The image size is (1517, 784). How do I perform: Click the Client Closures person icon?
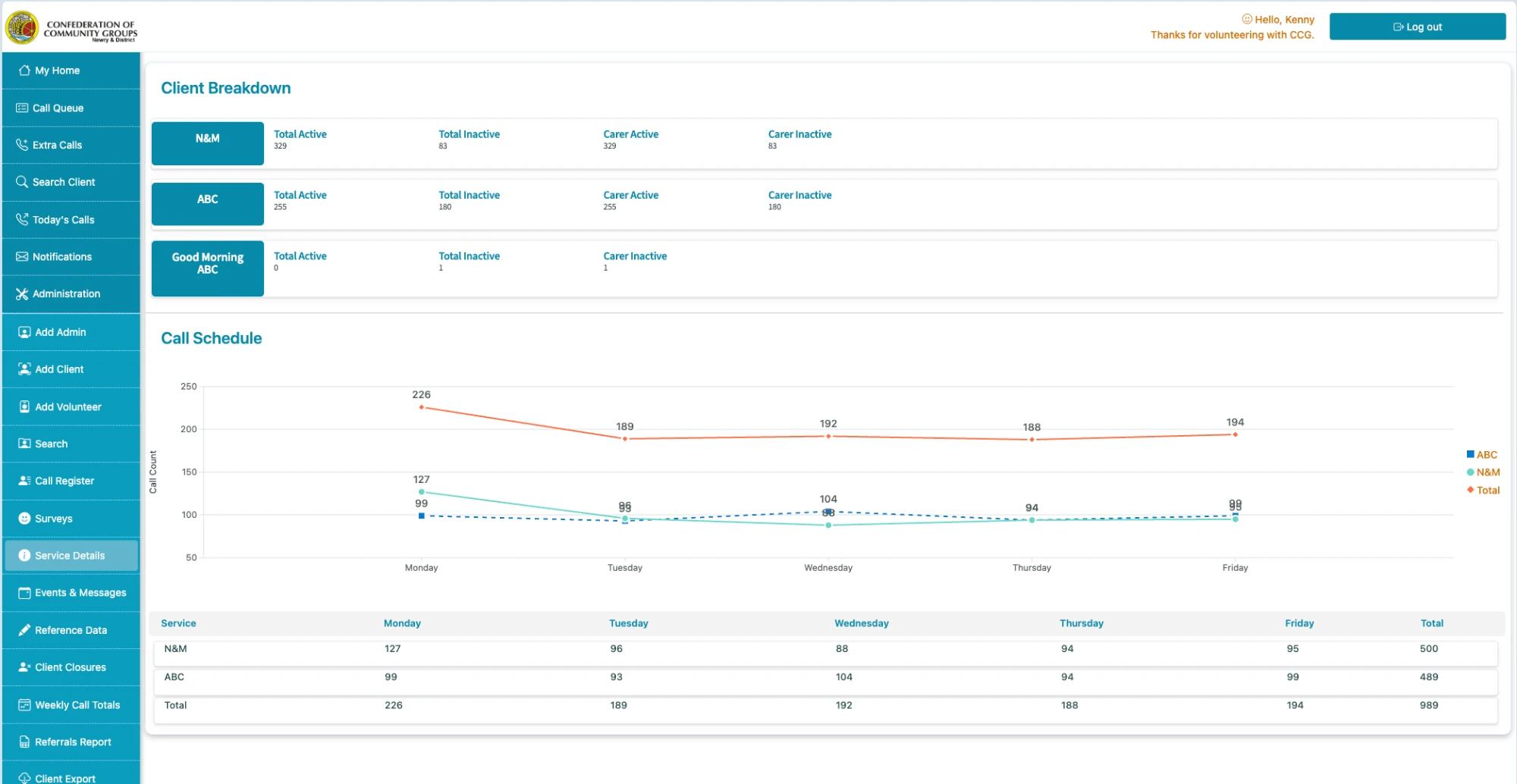(x=24, y=667)
